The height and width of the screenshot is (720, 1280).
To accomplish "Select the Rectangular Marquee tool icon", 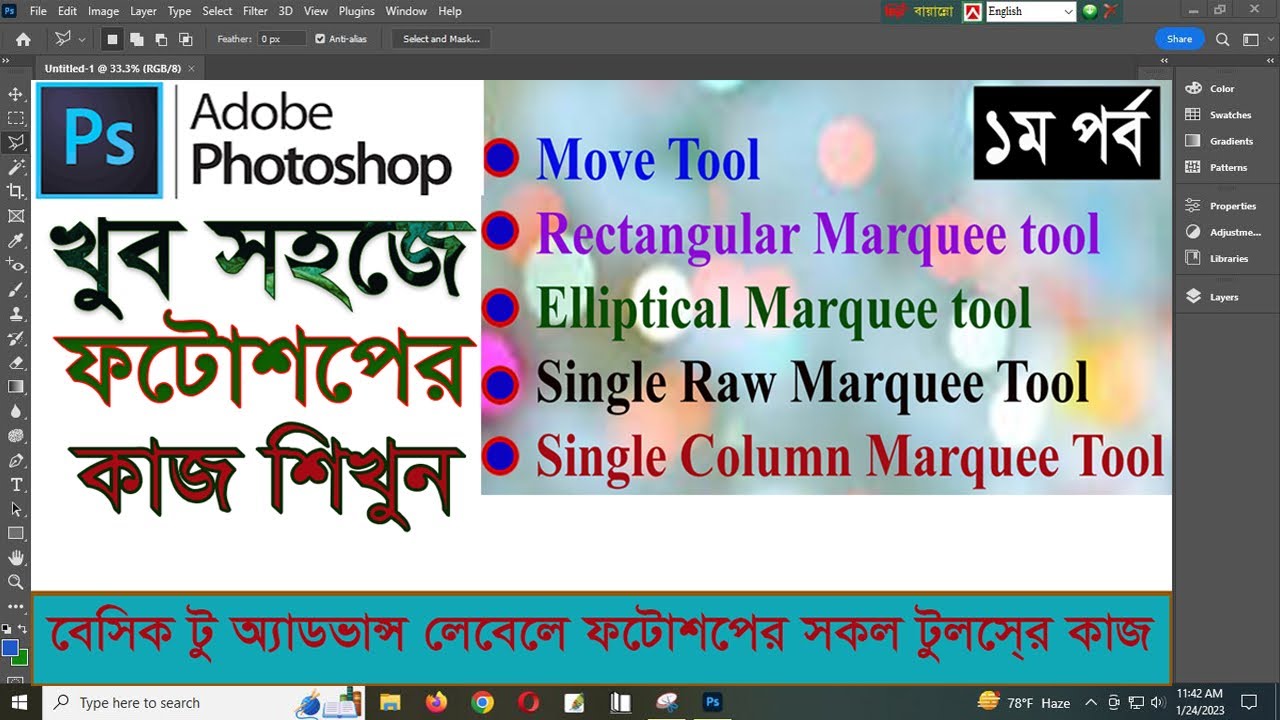I will pos(16,118).
